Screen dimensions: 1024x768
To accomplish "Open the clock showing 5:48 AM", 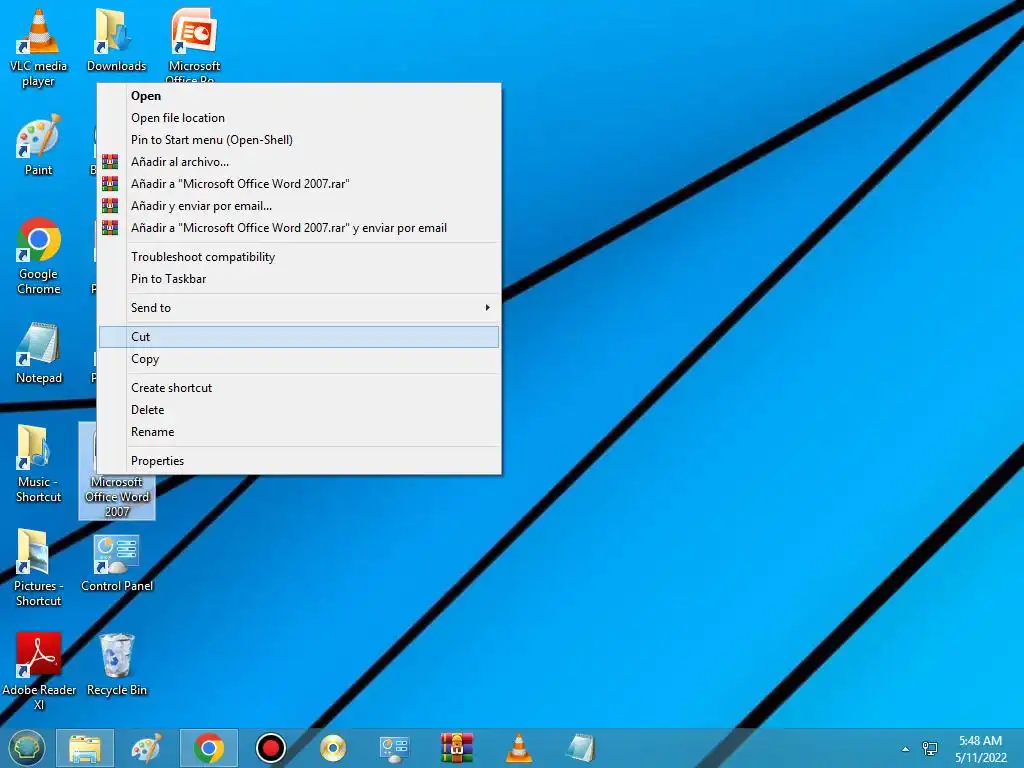I will tap(980, 748).
